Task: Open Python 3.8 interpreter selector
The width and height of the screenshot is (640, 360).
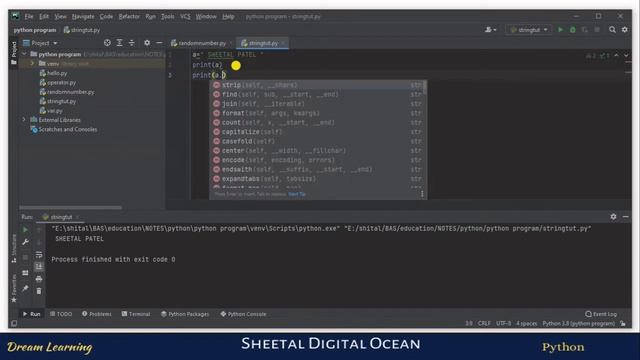Action: [578, 324]
